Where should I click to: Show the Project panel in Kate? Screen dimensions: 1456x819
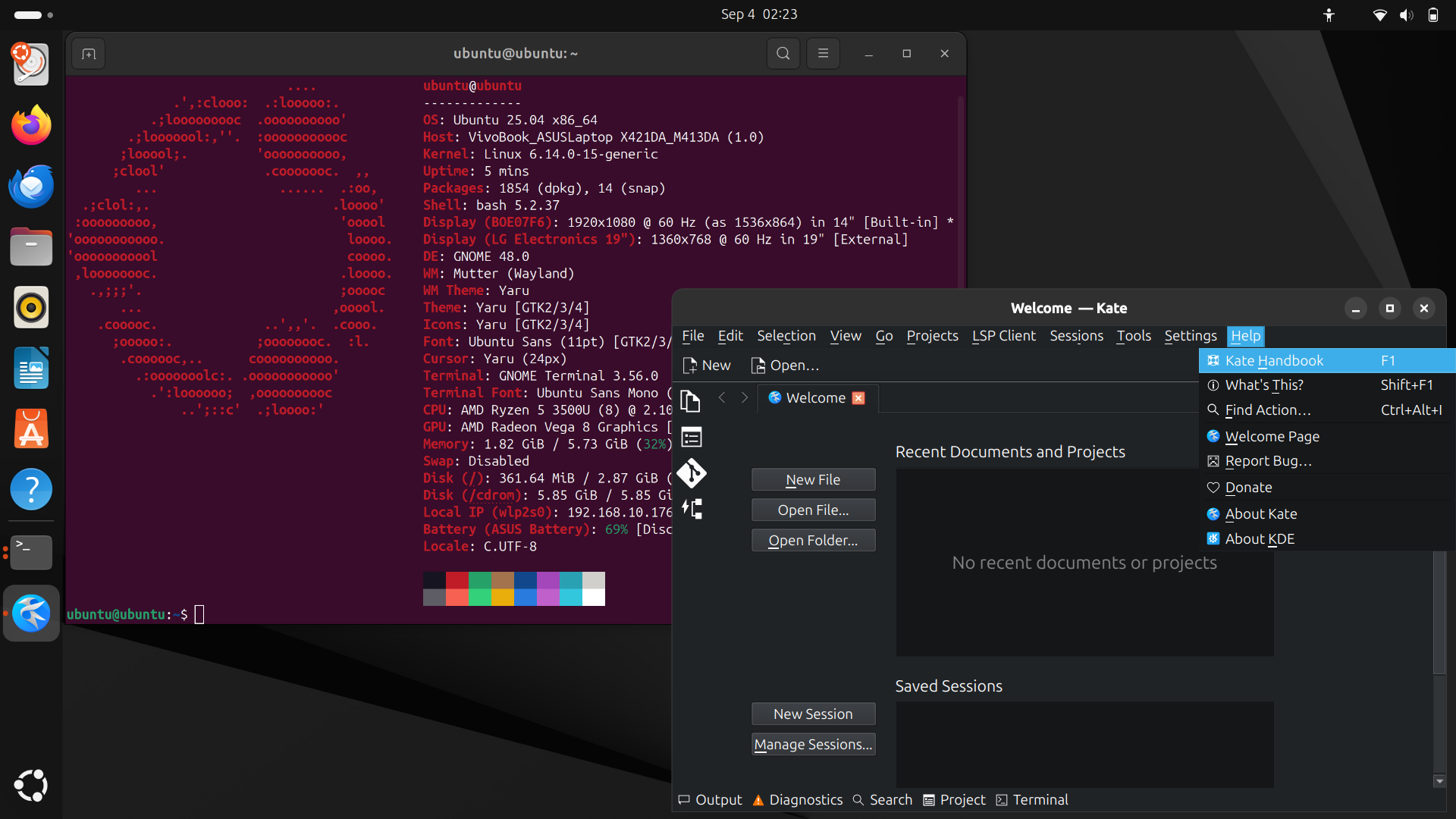(x=954, y=800)
